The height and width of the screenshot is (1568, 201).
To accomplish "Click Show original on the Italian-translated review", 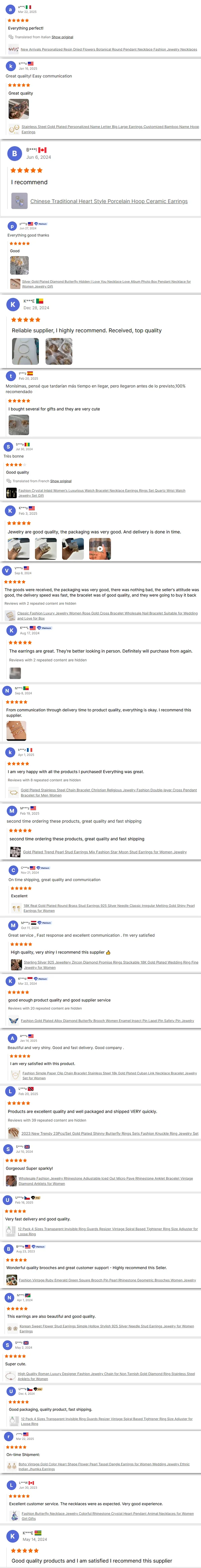I will 62,37.
